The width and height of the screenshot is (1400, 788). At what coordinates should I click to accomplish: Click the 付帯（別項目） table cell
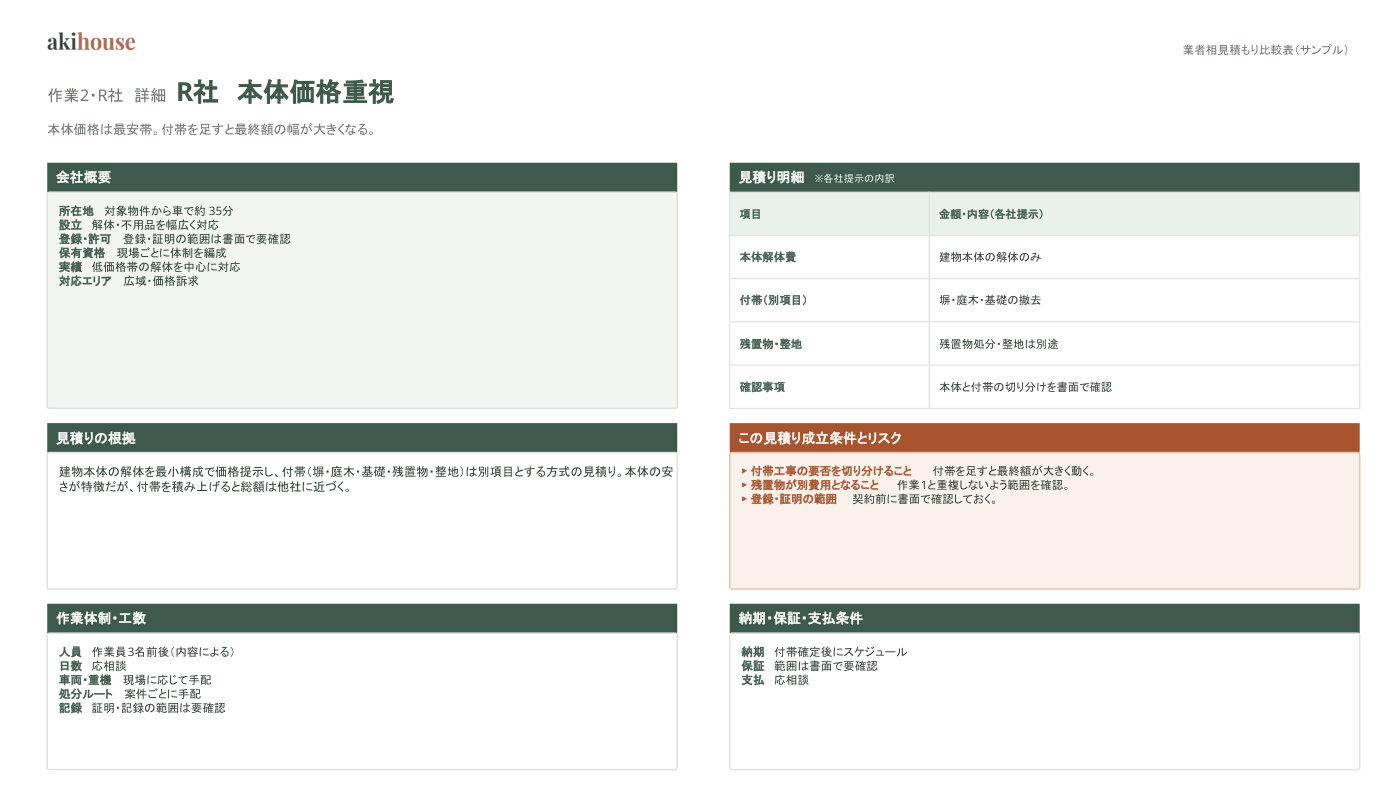click(829, 300)
